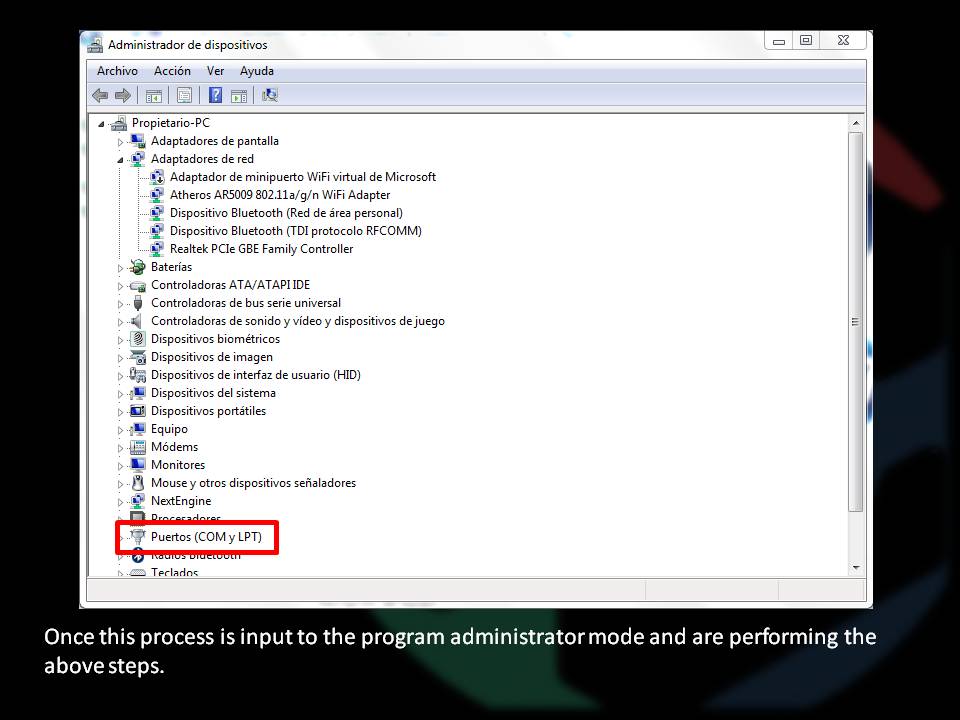Image resolution: width=960 pixels, height=720 pixels.
Task: Click the Módems category icon
Action: [x=138, y=447]
